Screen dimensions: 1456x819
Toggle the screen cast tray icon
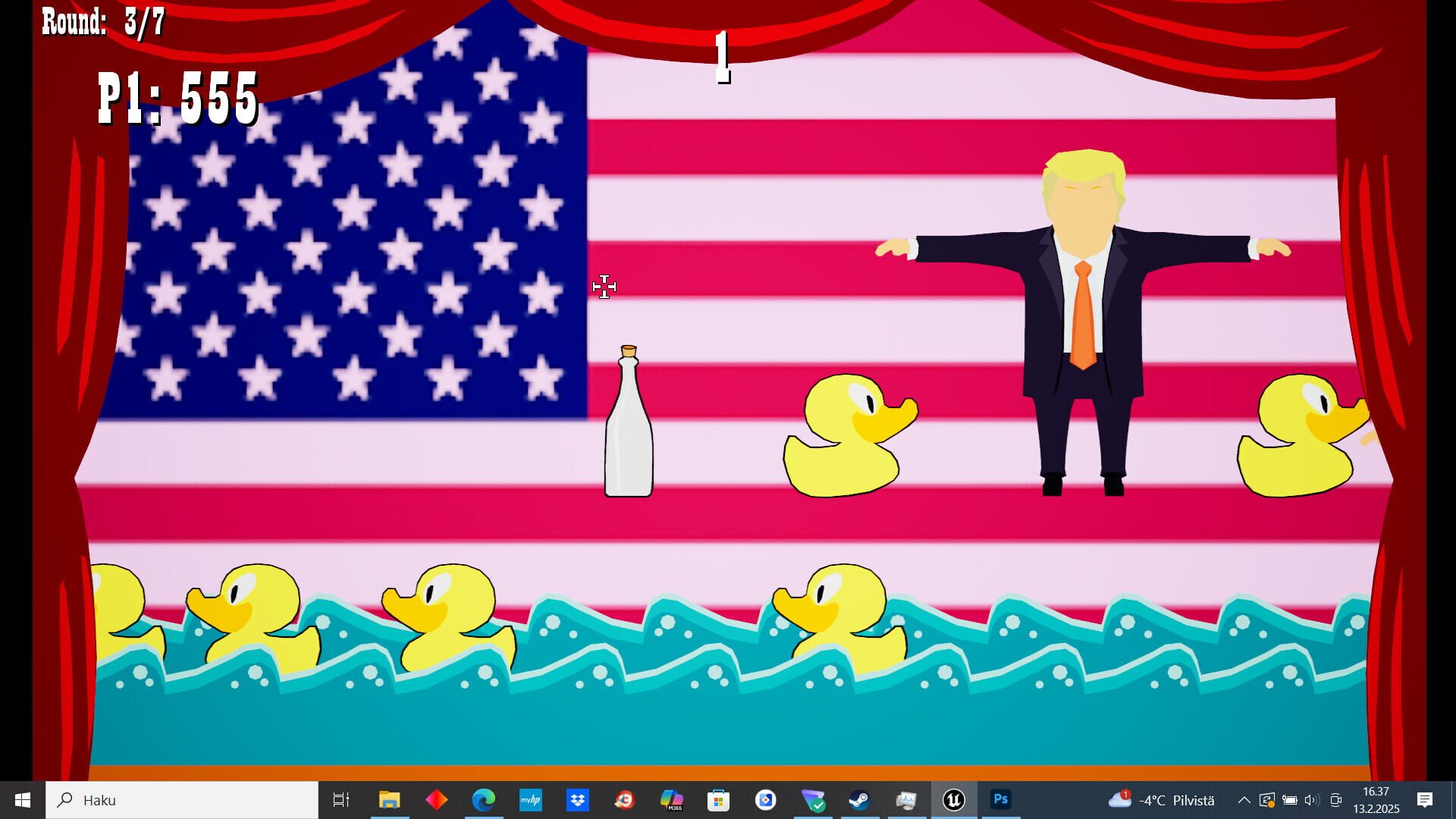pyautogui.click(x=1336, y=800)
